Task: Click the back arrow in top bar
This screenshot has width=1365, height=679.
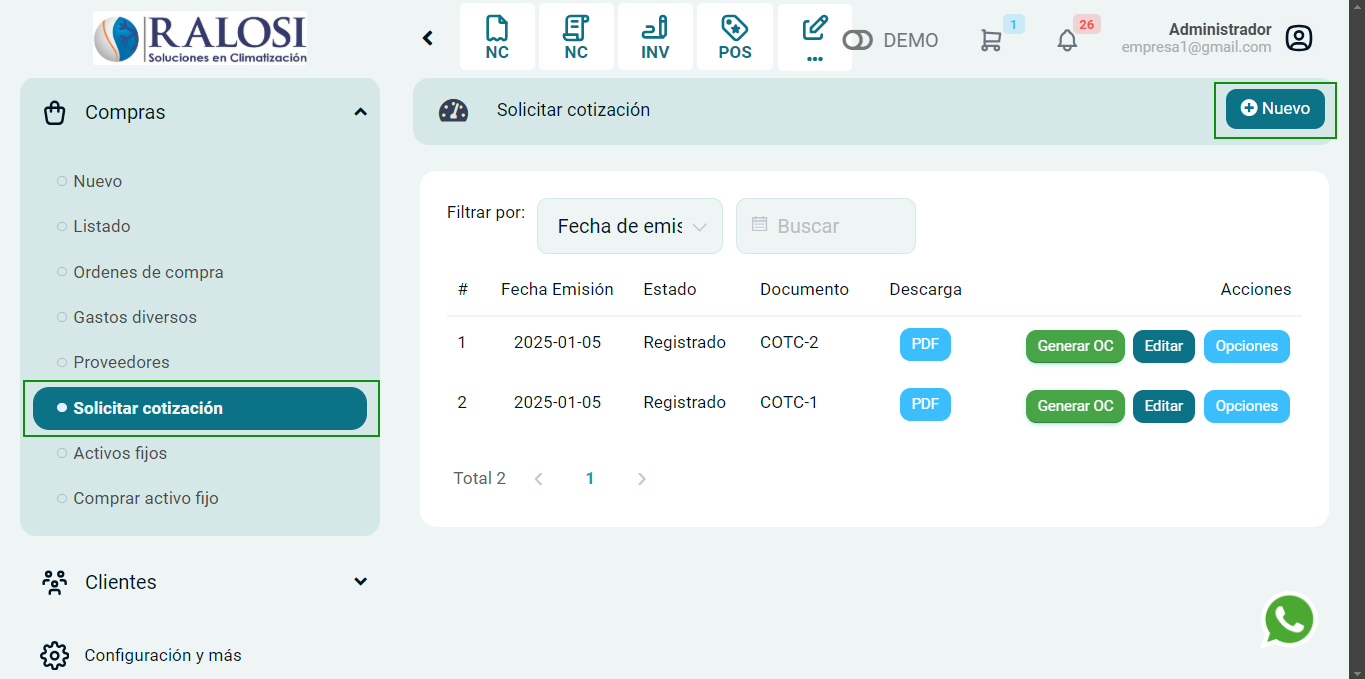Action: pos(428,38)
